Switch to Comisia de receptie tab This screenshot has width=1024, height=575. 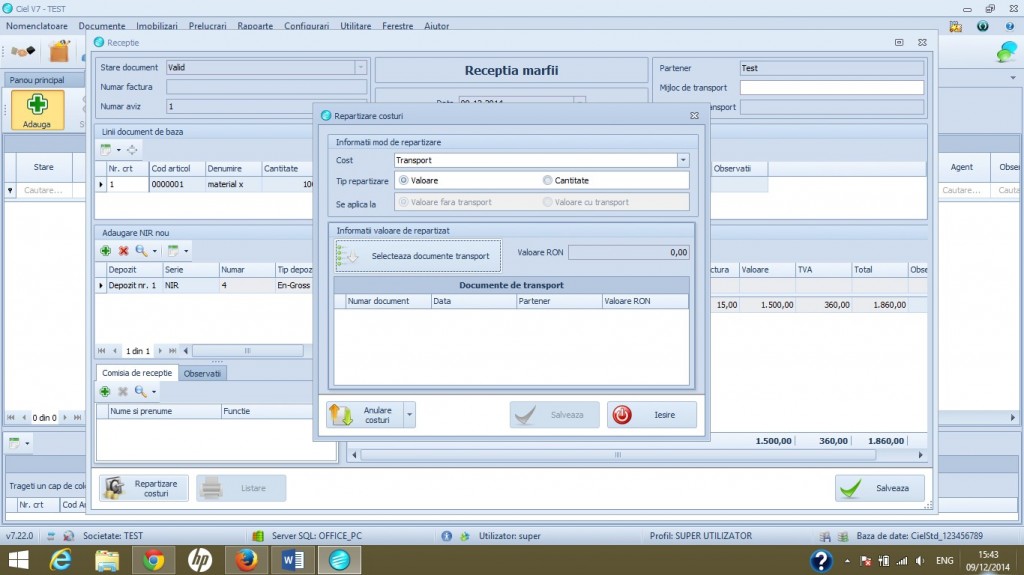point(137,373)
